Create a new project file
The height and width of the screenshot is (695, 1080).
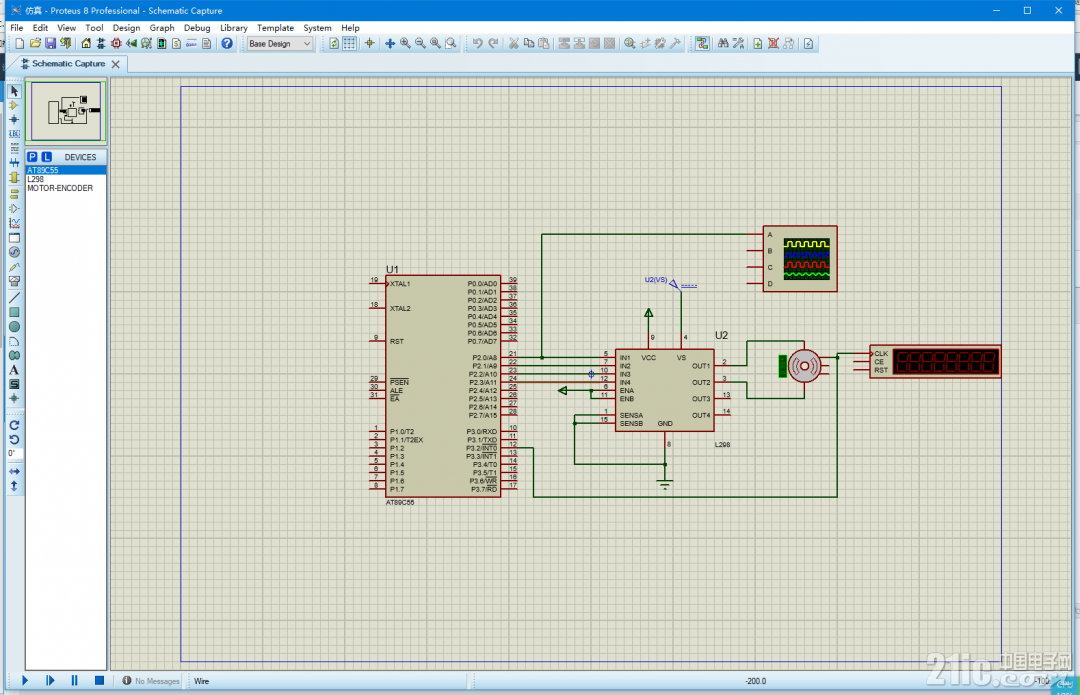tap(20, 43)
